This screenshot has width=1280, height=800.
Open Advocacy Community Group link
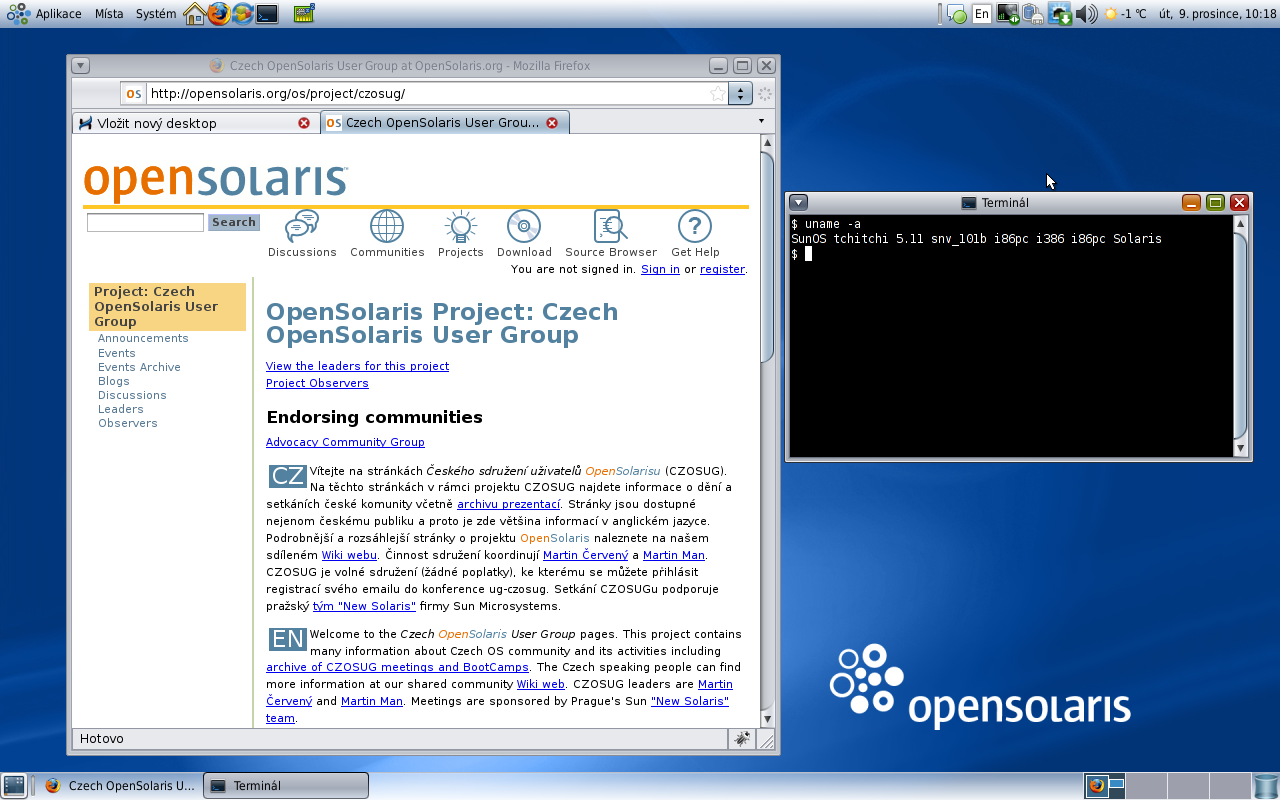pos(345,442)
